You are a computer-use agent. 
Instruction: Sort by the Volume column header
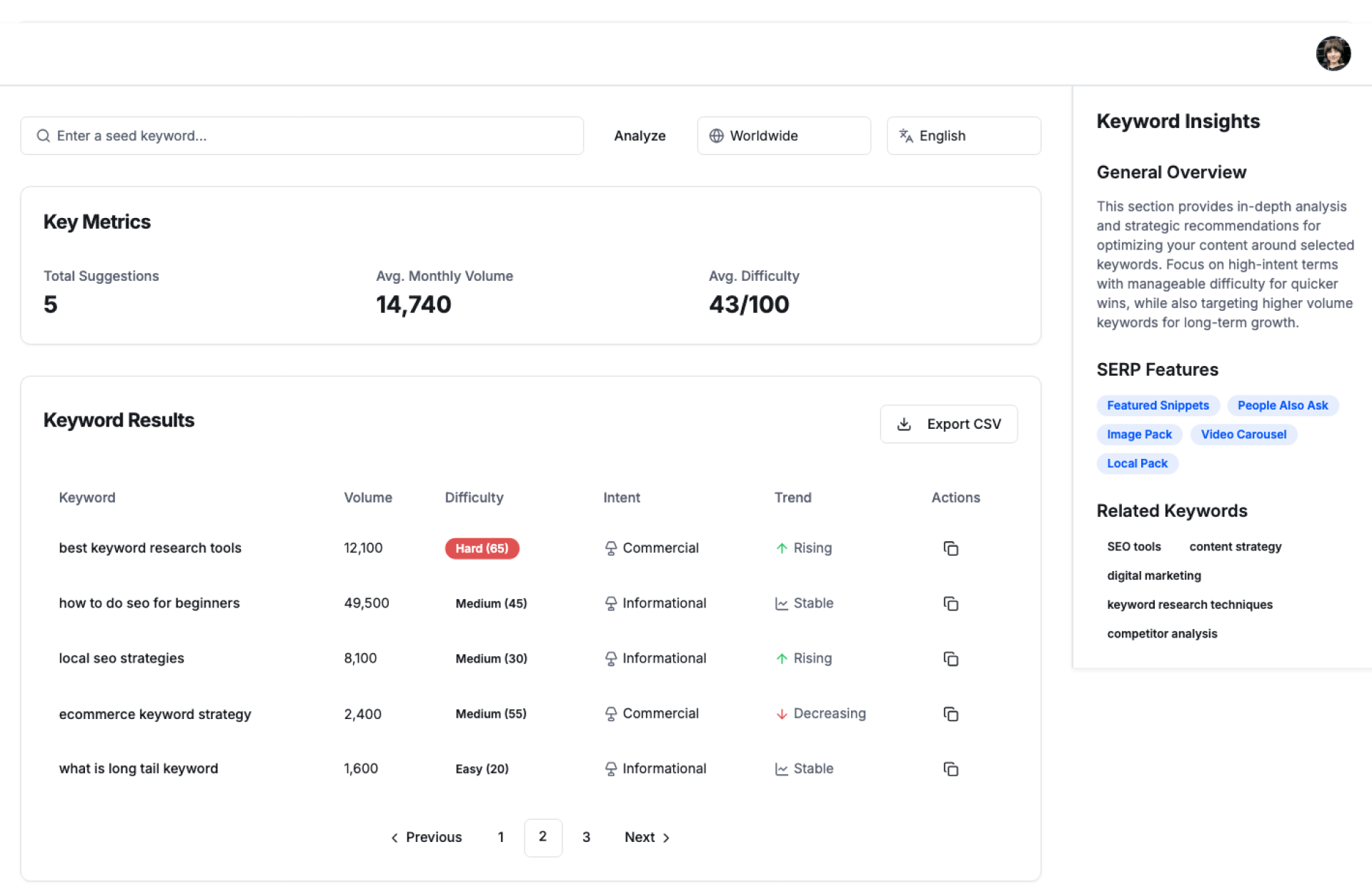pos(368,497)
